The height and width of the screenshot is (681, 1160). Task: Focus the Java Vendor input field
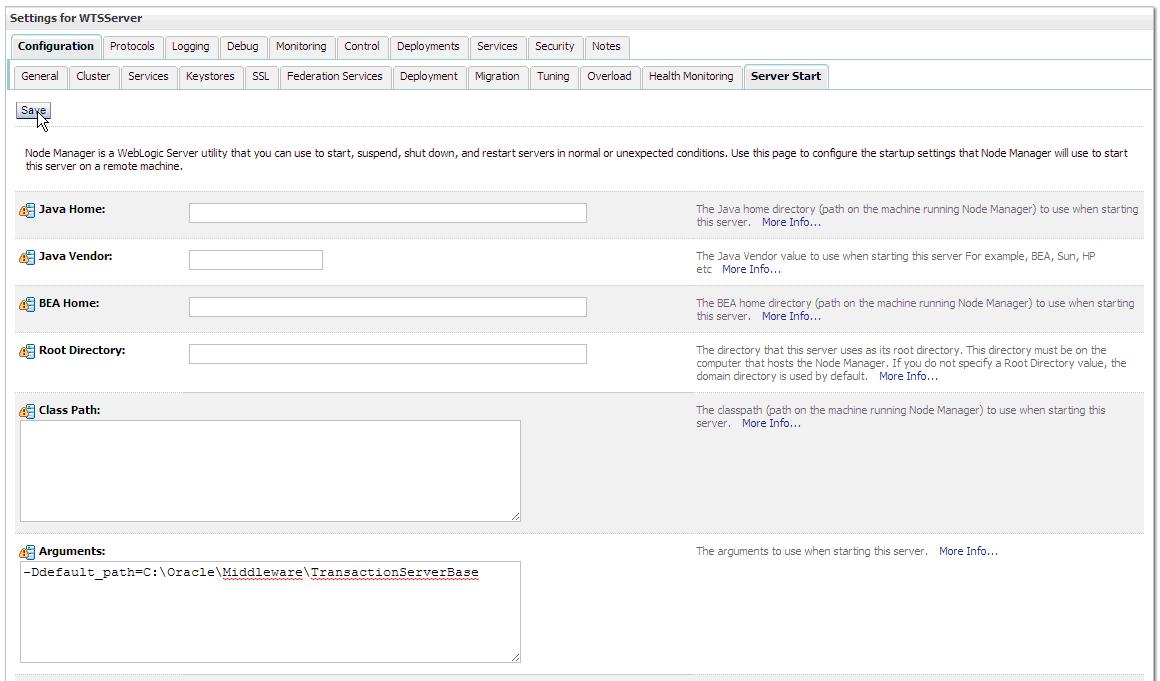256,260
